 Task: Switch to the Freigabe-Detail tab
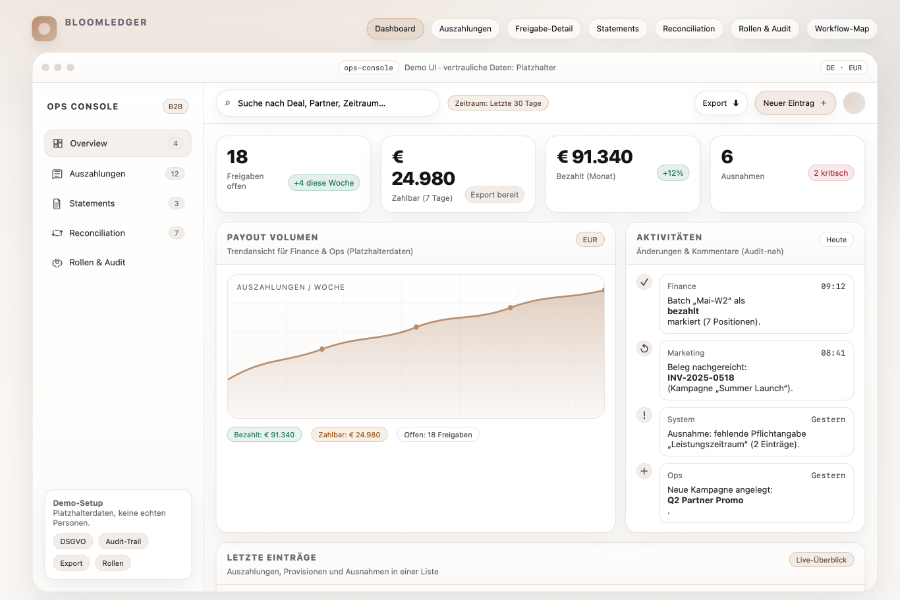[544, 29]
